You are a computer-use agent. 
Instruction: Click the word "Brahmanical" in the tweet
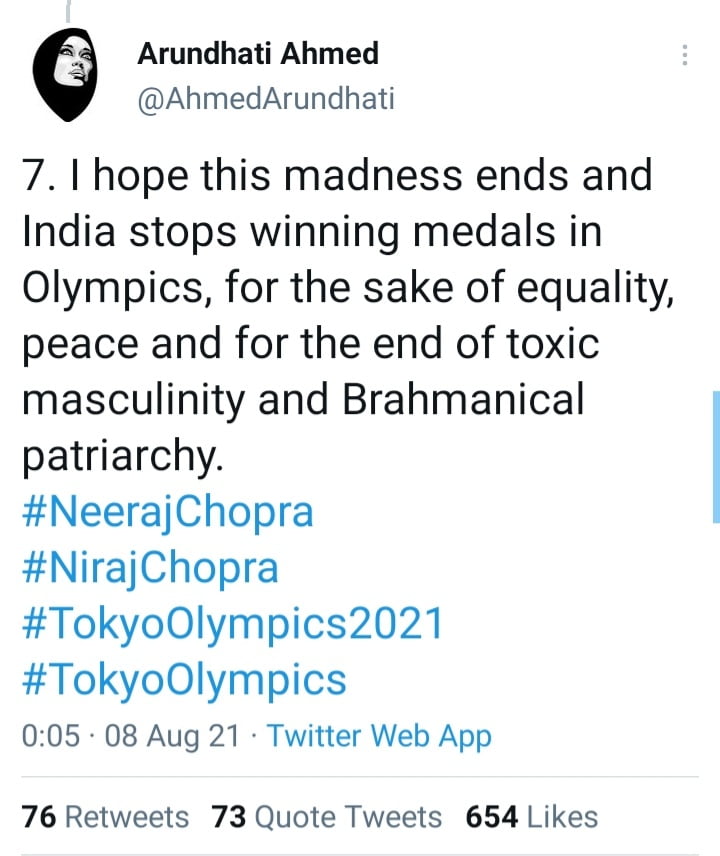(464, 400)
